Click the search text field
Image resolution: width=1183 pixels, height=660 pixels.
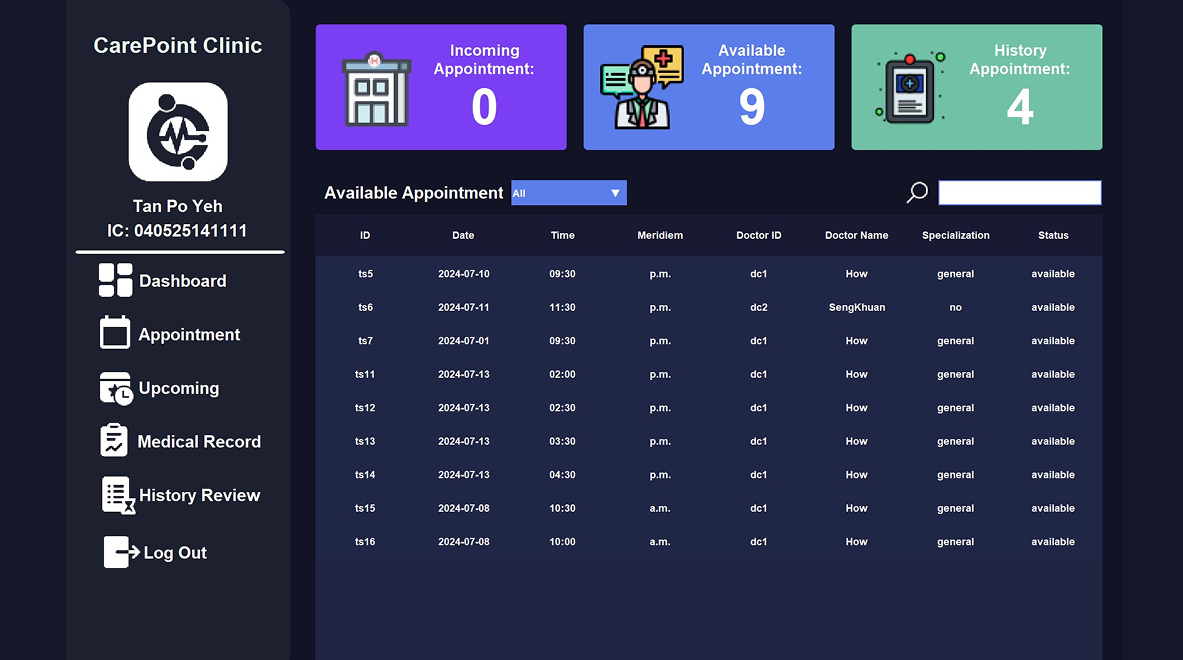point(1019,193)
